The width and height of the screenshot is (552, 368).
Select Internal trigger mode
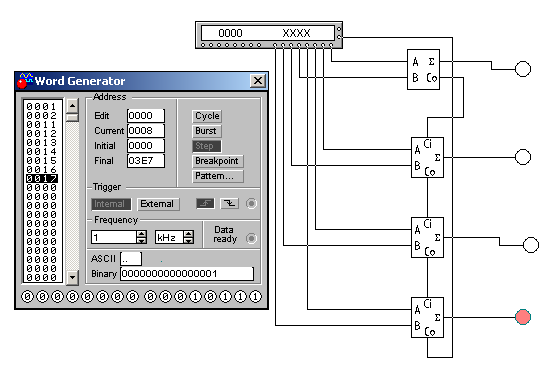(111, 204)
